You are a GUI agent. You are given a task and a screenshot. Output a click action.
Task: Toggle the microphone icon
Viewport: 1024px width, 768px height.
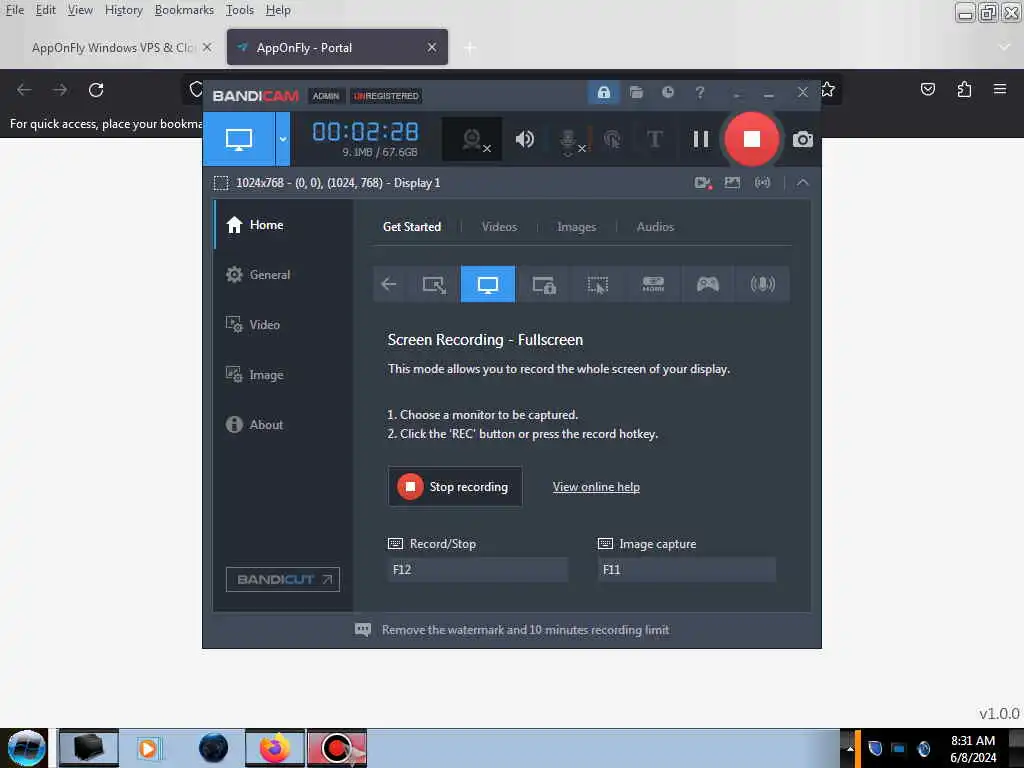569,140
